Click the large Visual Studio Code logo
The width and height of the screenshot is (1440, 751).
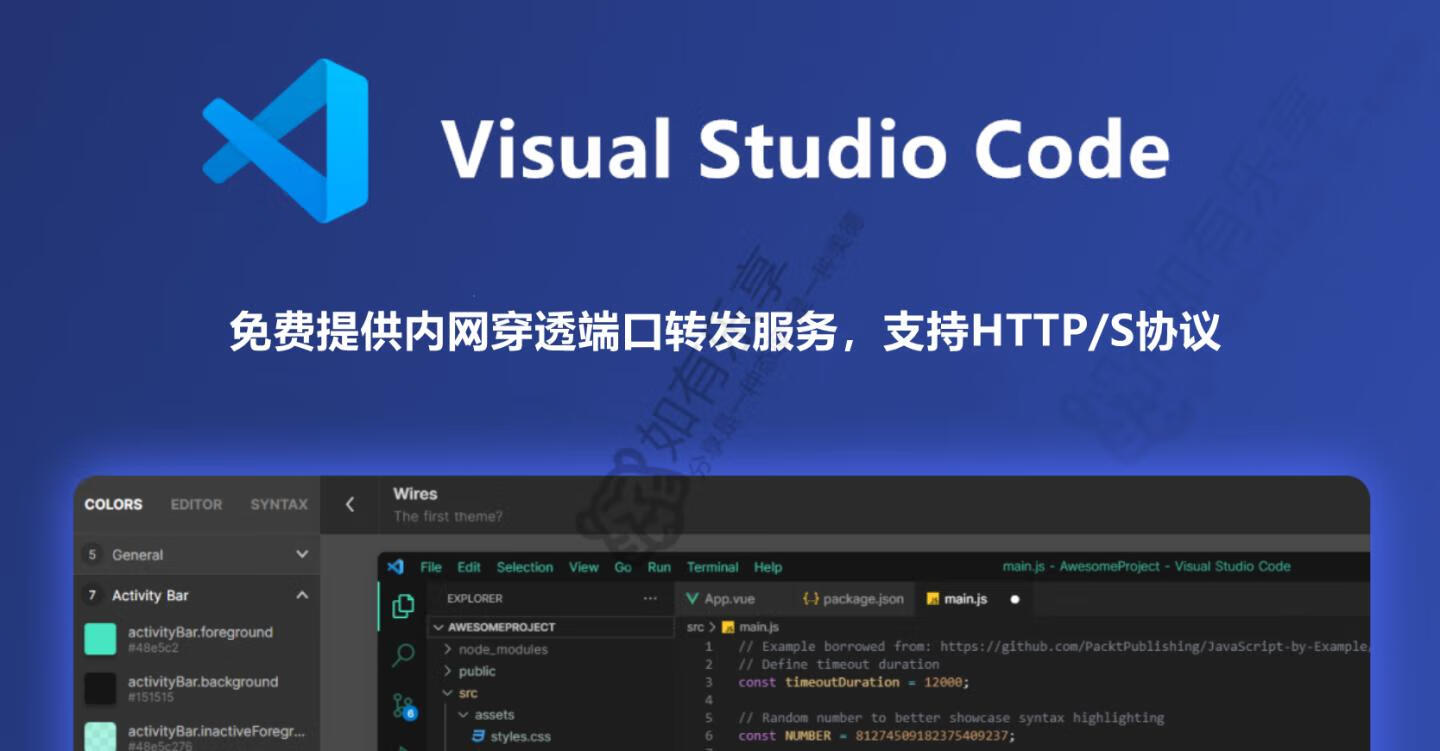coord(286,141)
